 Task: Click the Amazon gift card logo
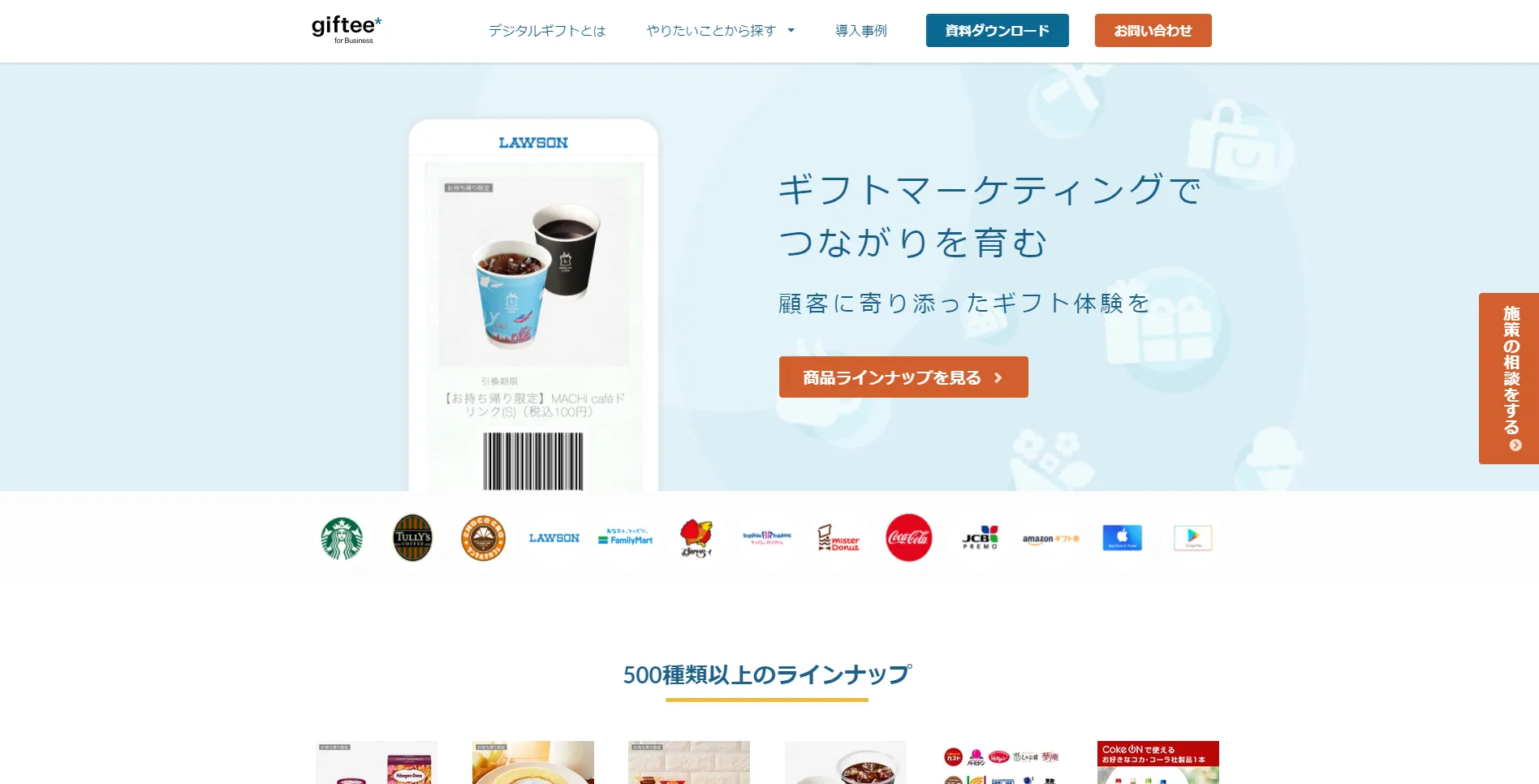click(1050, 539)
